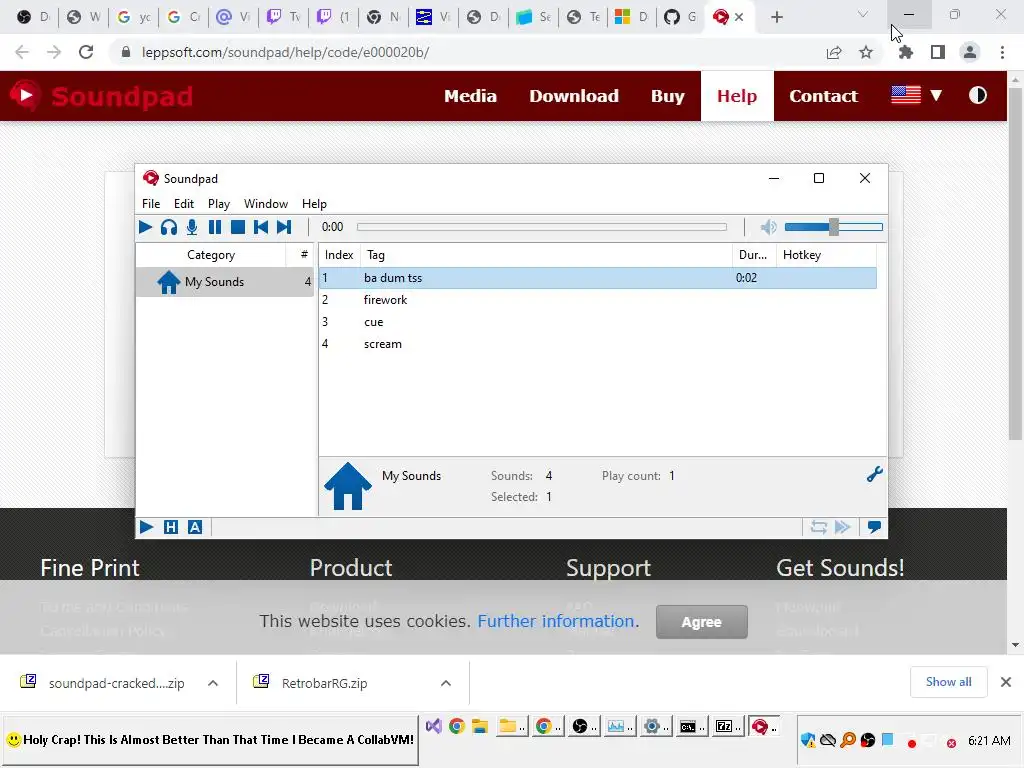This screenshot has width=1024, height=768.
Task: Bookmark this page with the star icon
Action: (866, 52)
